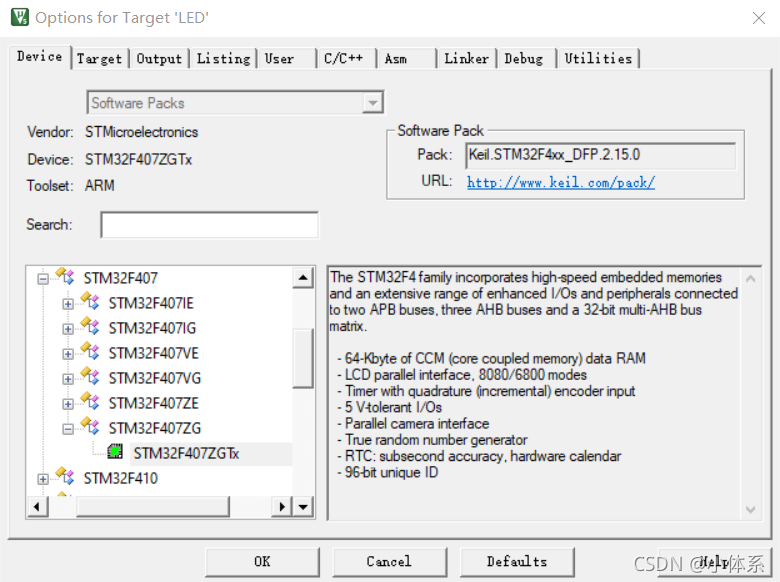Collapse the STM32F407ZG node
This screenshot has width=780, height=582.
68,429
